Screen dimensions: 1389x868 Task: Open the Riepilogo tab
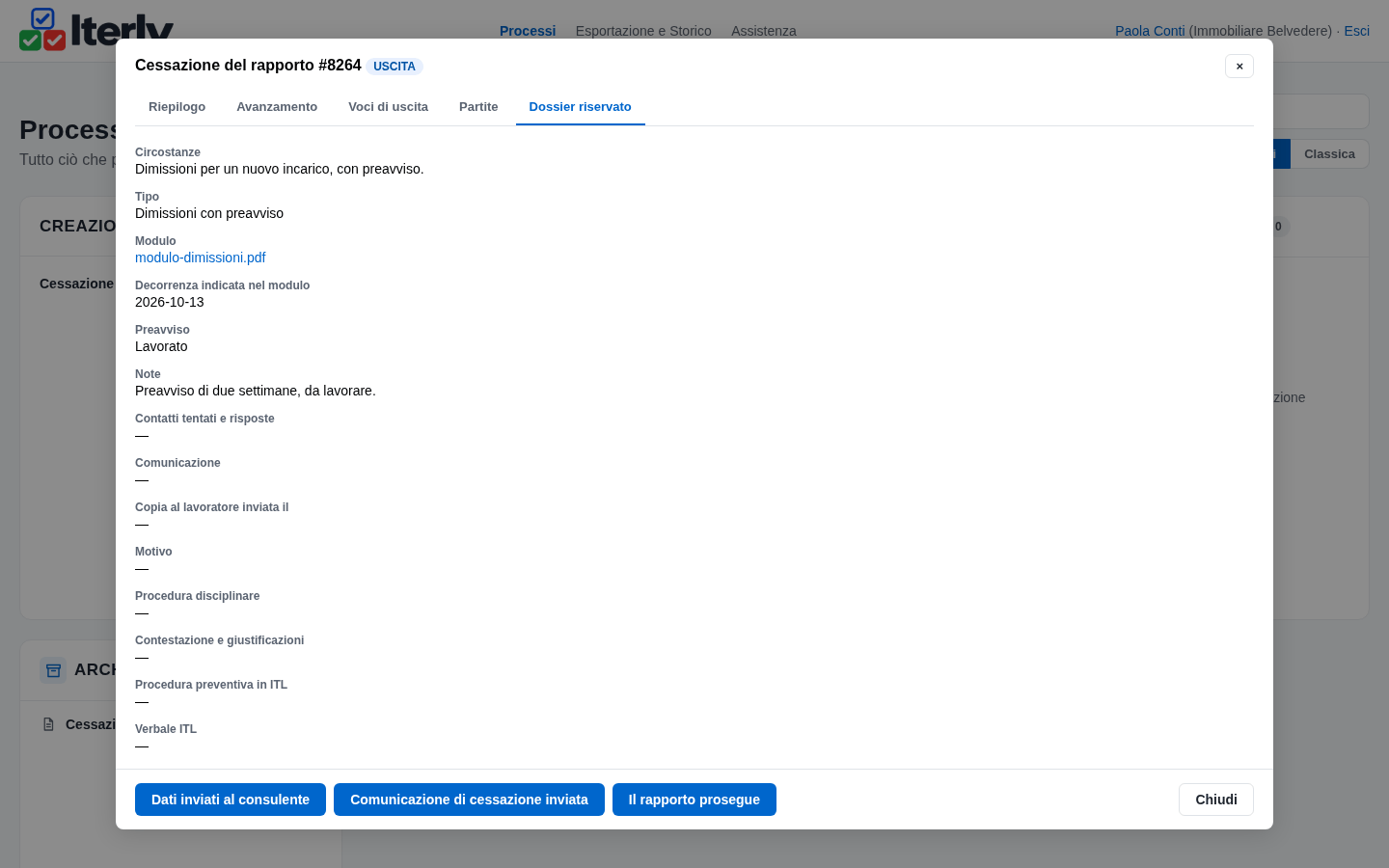[177, 107]
